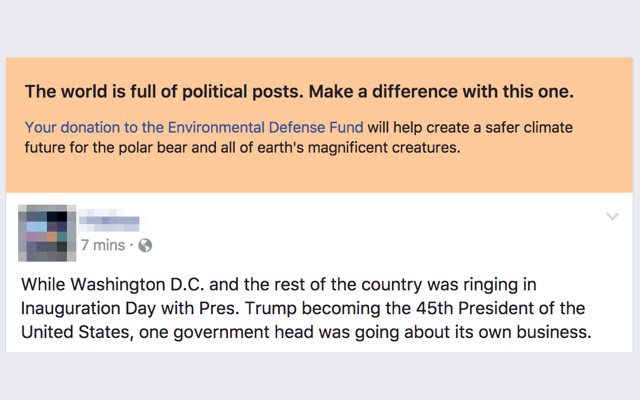Viewport: 640px width, 400px height.
Task: Expand the post options chevron menu
Action: click(x=612, y=217)
